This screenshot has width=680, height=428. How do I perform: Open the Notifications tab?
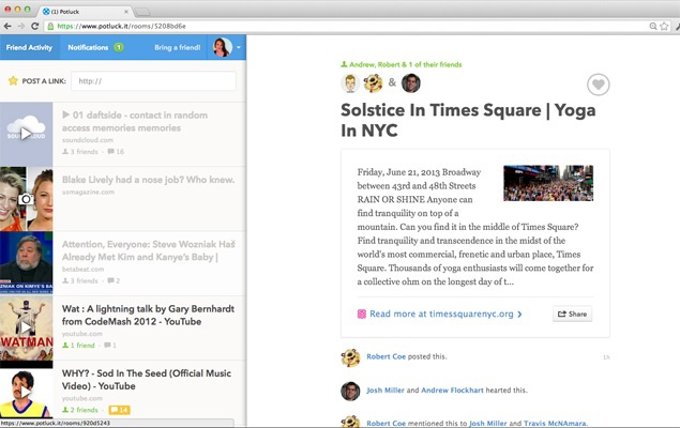pos(88,47)
